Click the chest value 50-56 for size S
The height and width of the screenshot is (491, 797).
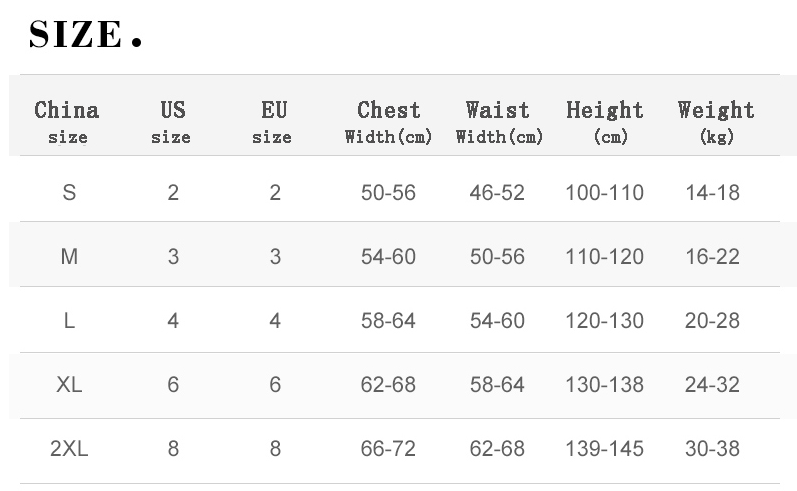point(388,192)
